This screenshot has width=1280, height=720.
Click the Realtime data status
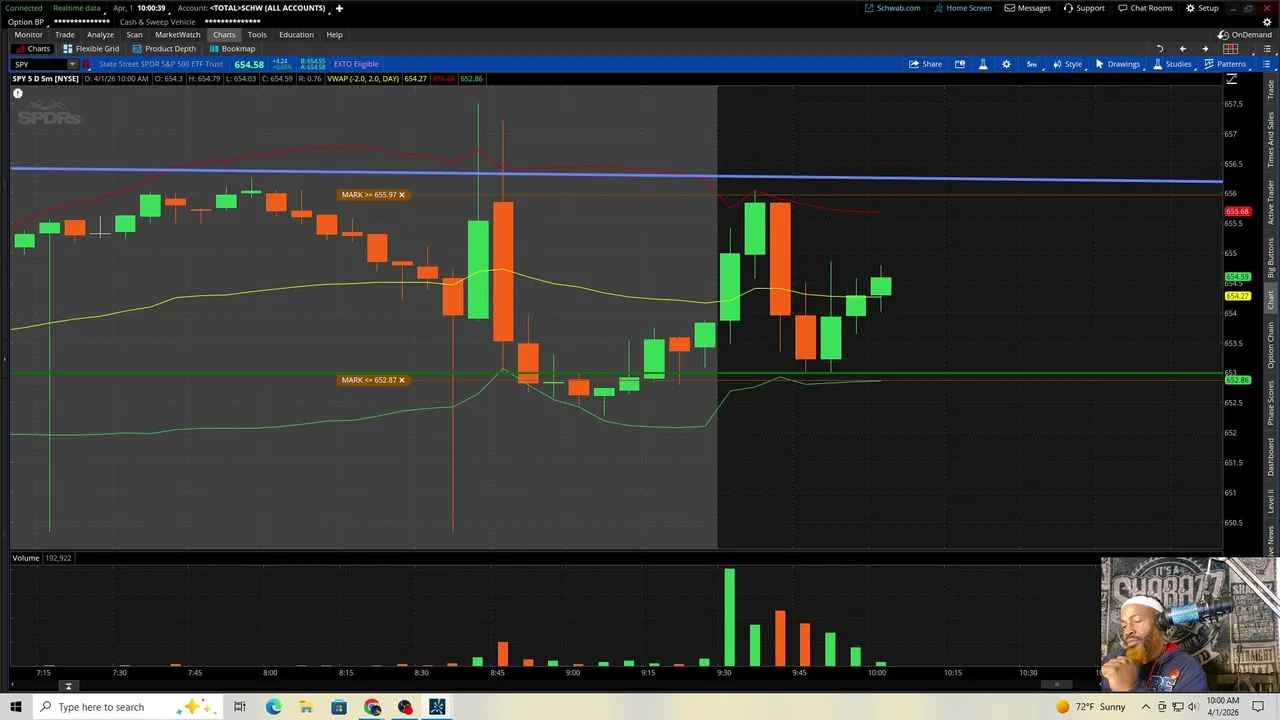[77, 8]
